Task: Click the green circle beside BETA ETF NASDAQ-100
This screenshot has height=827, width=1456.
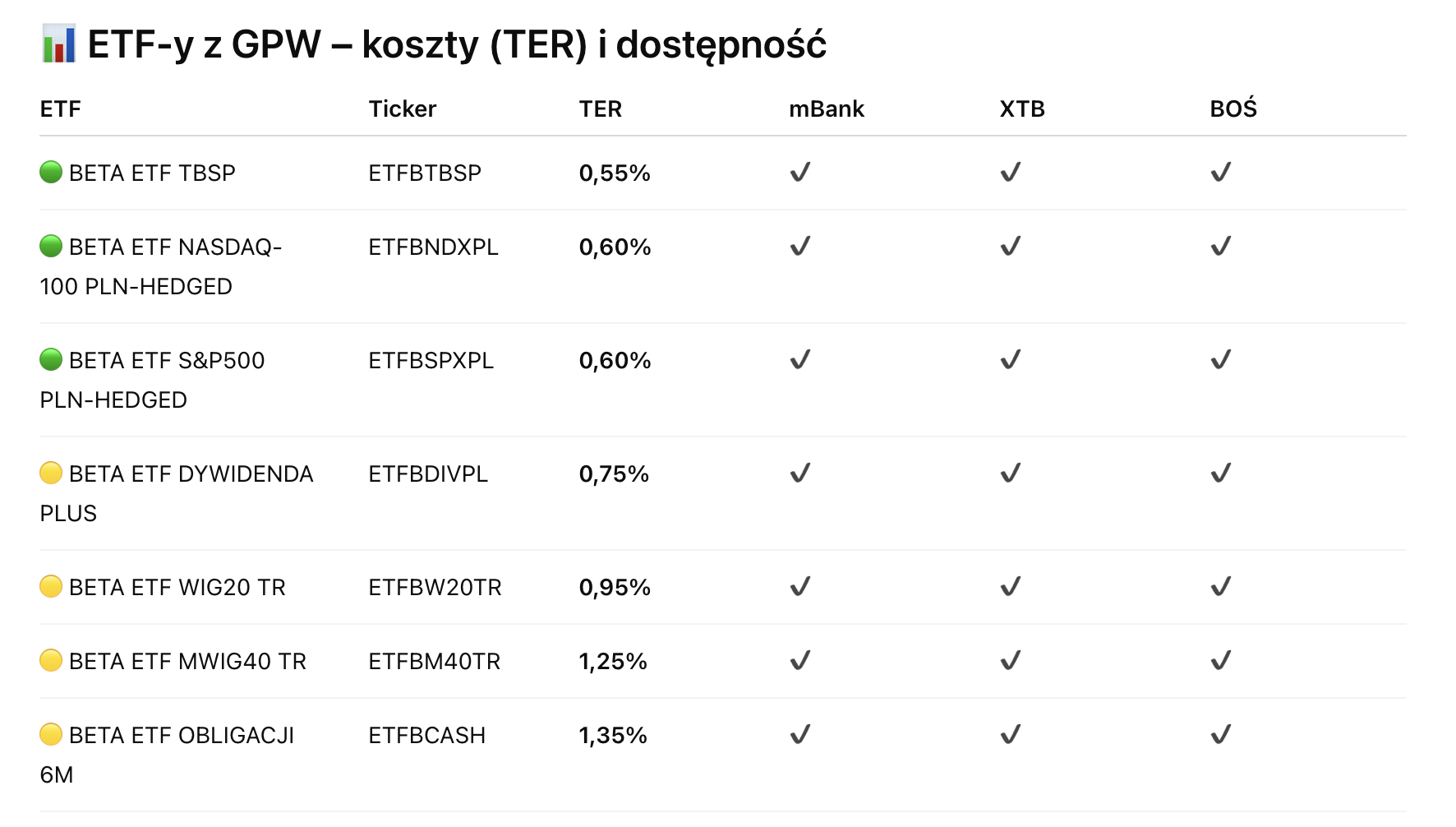Action: tap(51, 247)
